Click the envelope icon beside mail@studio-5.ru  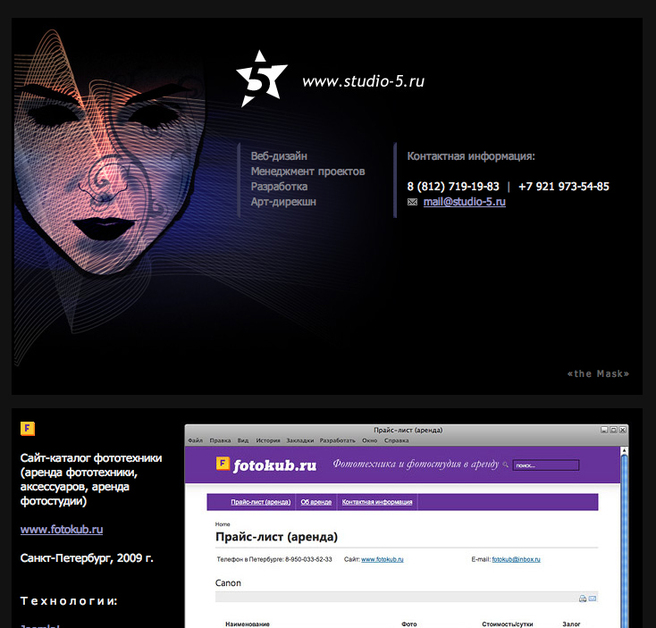413,202
